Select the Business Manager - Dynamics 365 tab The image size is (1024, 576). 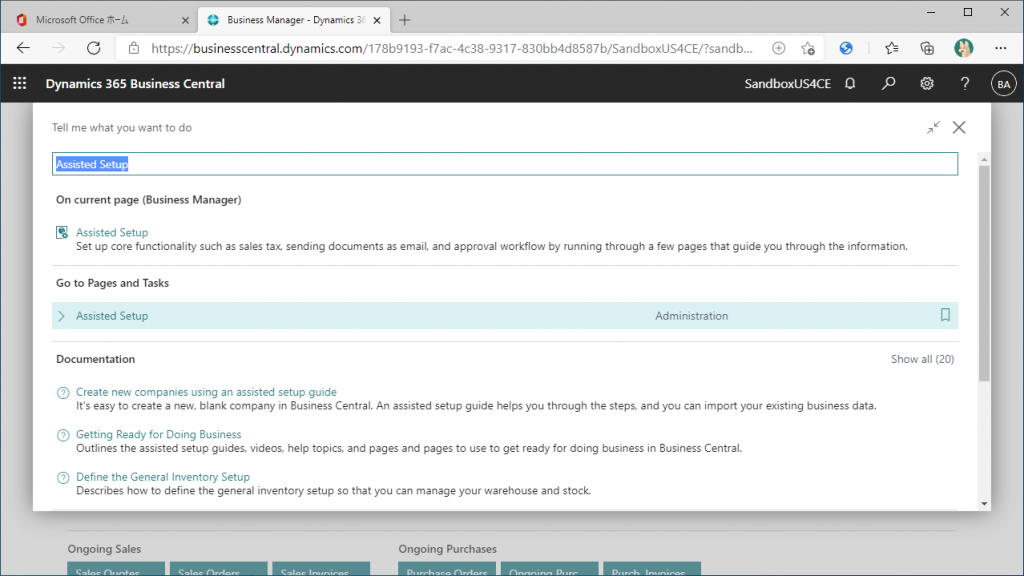pos(294,20)
